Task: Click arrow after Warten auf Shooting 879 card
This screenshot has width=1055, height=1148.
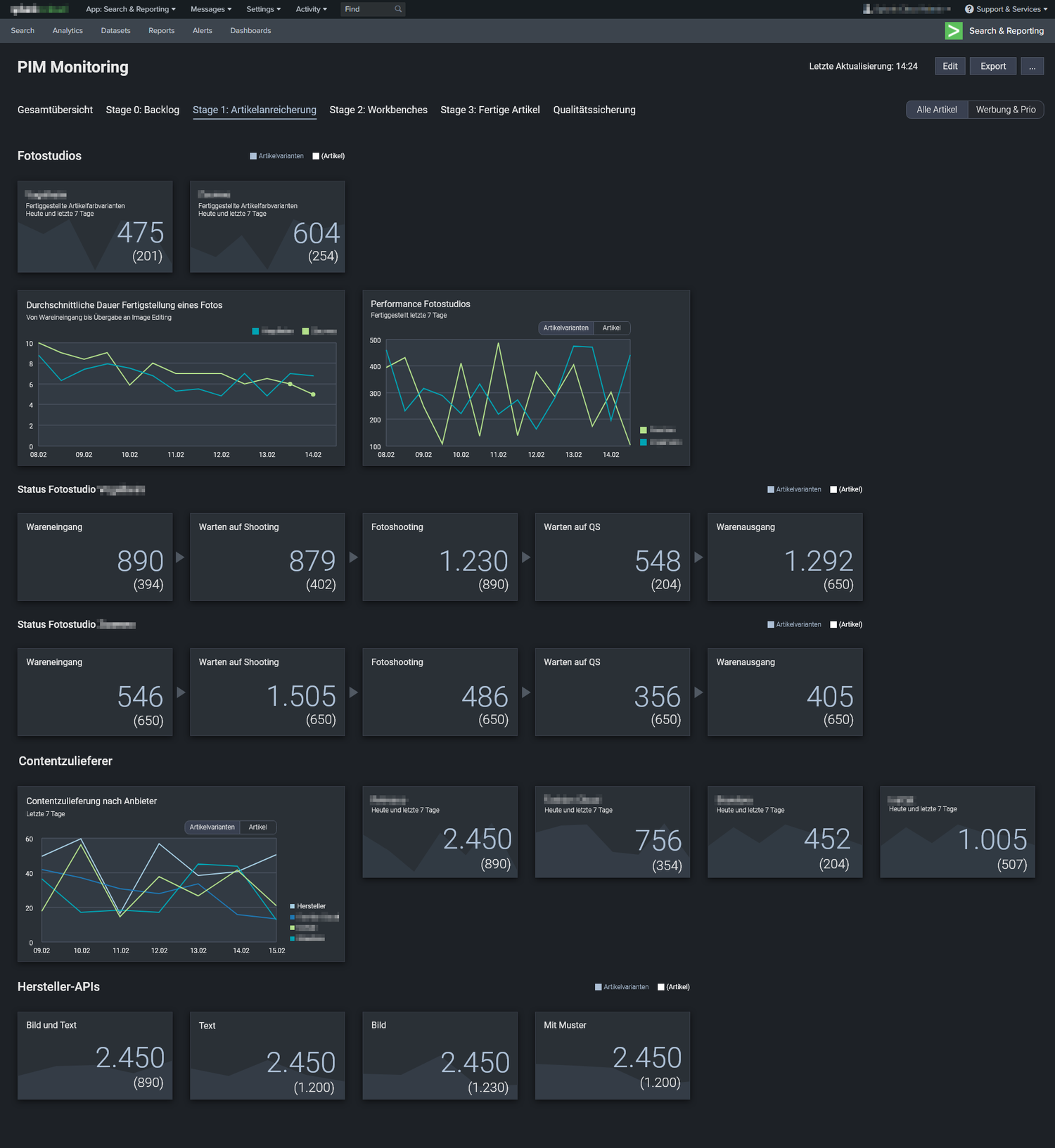Action: click(353, 557)
